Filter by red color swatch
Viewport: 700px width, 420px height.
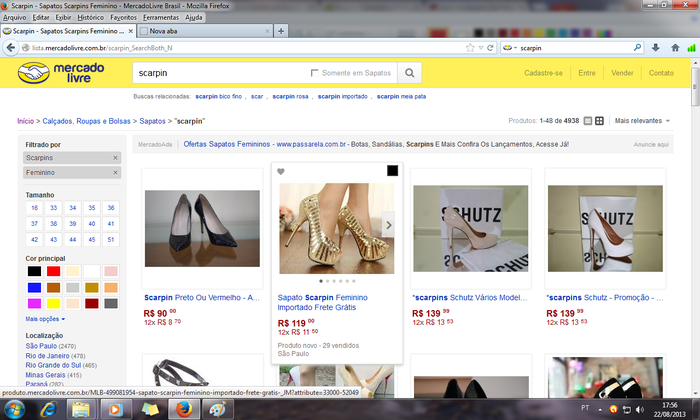[54, 271]
